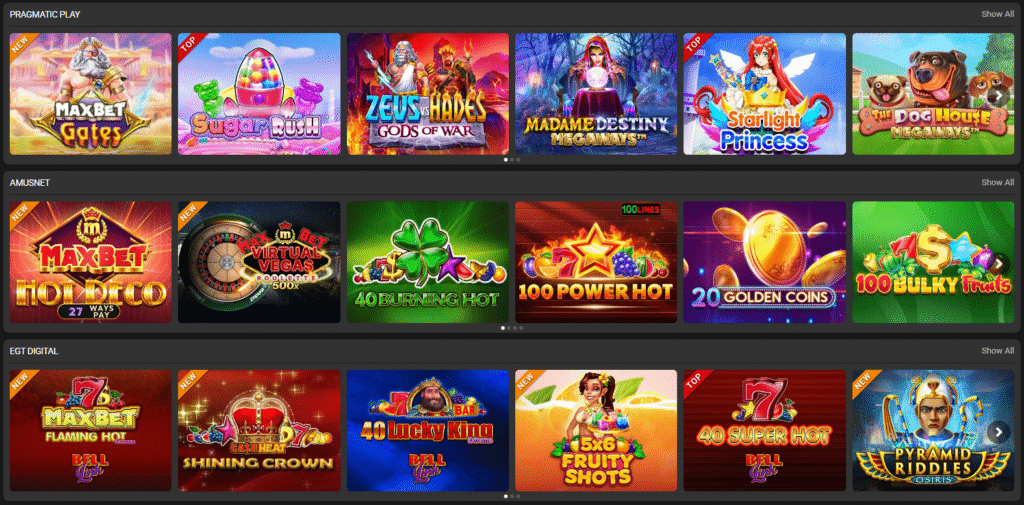This screenshot has width=1024, height=505.
Task: Play 5x6 Fruity Shots game
Action: [x=596, y=431]
